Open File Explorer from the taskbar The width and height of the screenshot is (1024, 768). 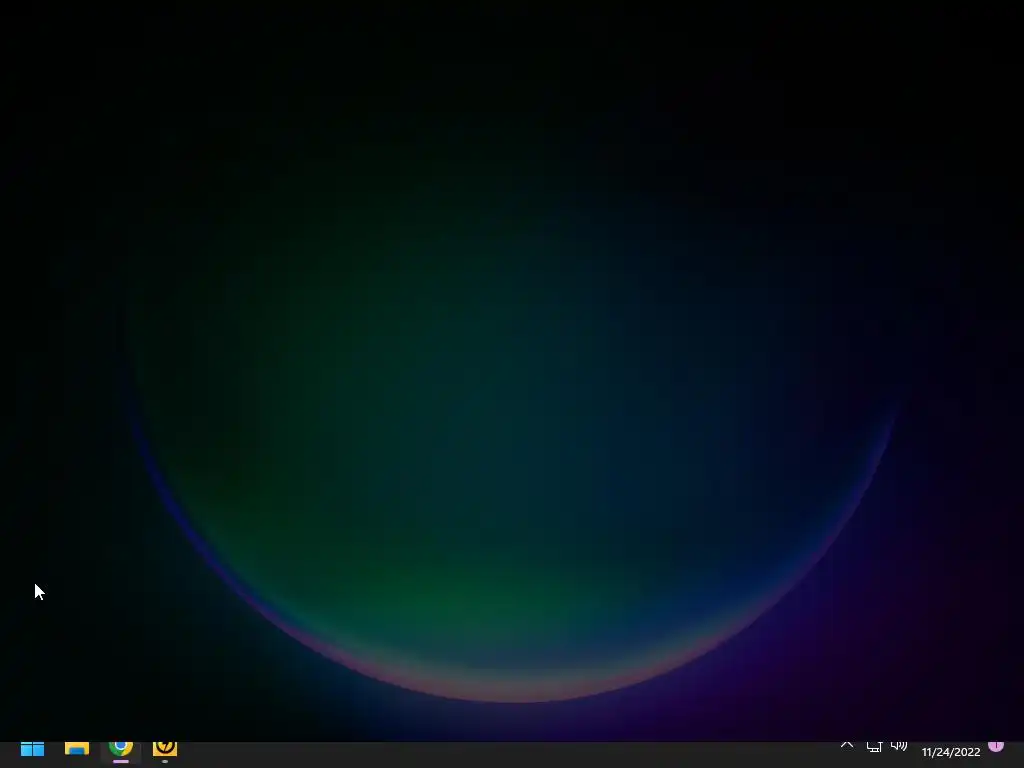point(76,748)
